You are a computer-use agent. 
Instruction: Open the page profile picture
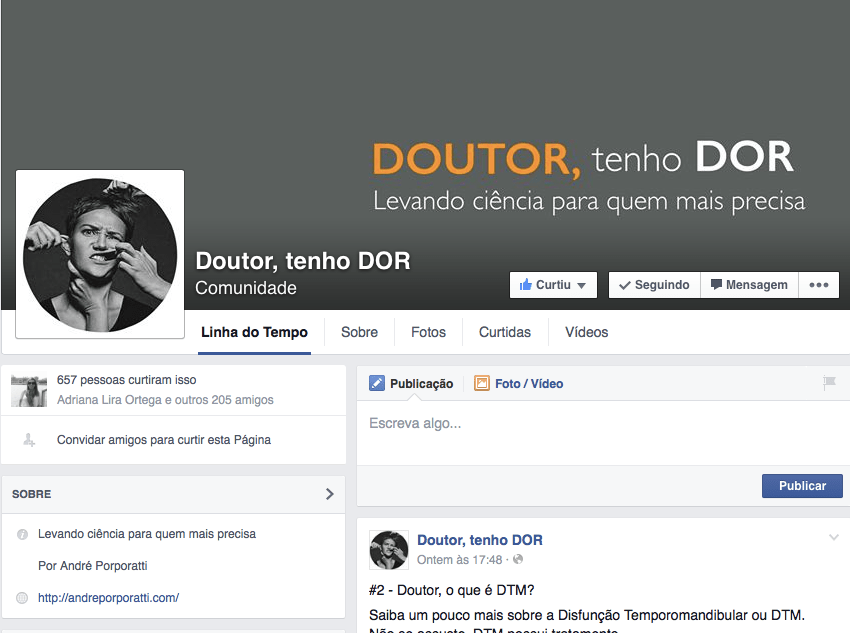coord(100,254)
